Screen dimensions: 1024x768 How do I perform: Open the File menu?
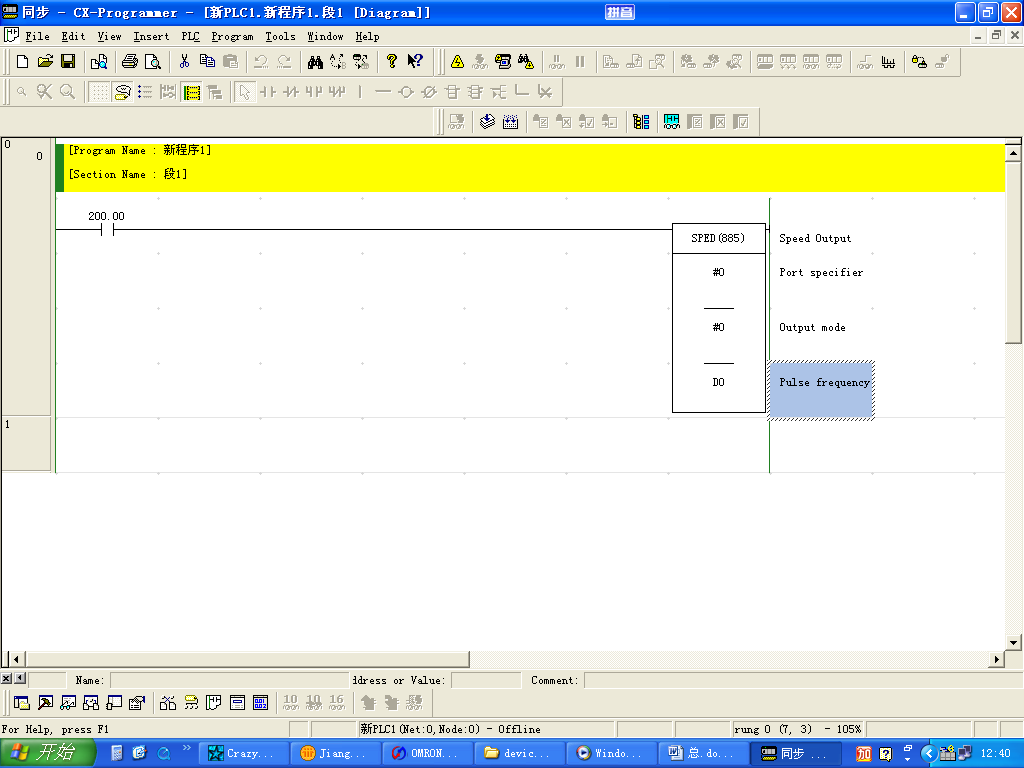37,37
